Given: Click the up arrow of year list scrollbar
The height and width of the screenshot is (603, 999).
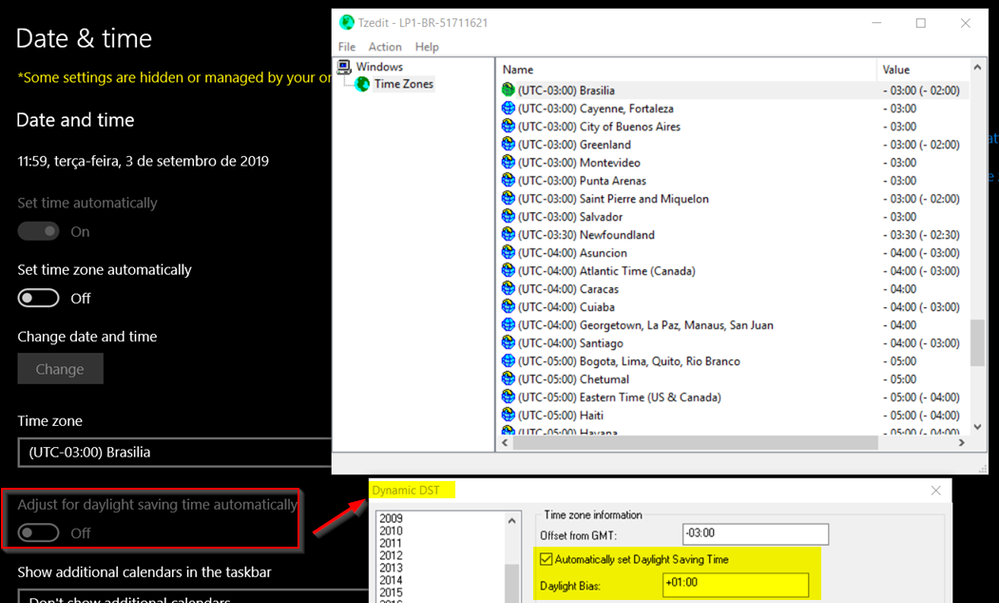Looking at the screenshot, I should click(x=512, y=521).
